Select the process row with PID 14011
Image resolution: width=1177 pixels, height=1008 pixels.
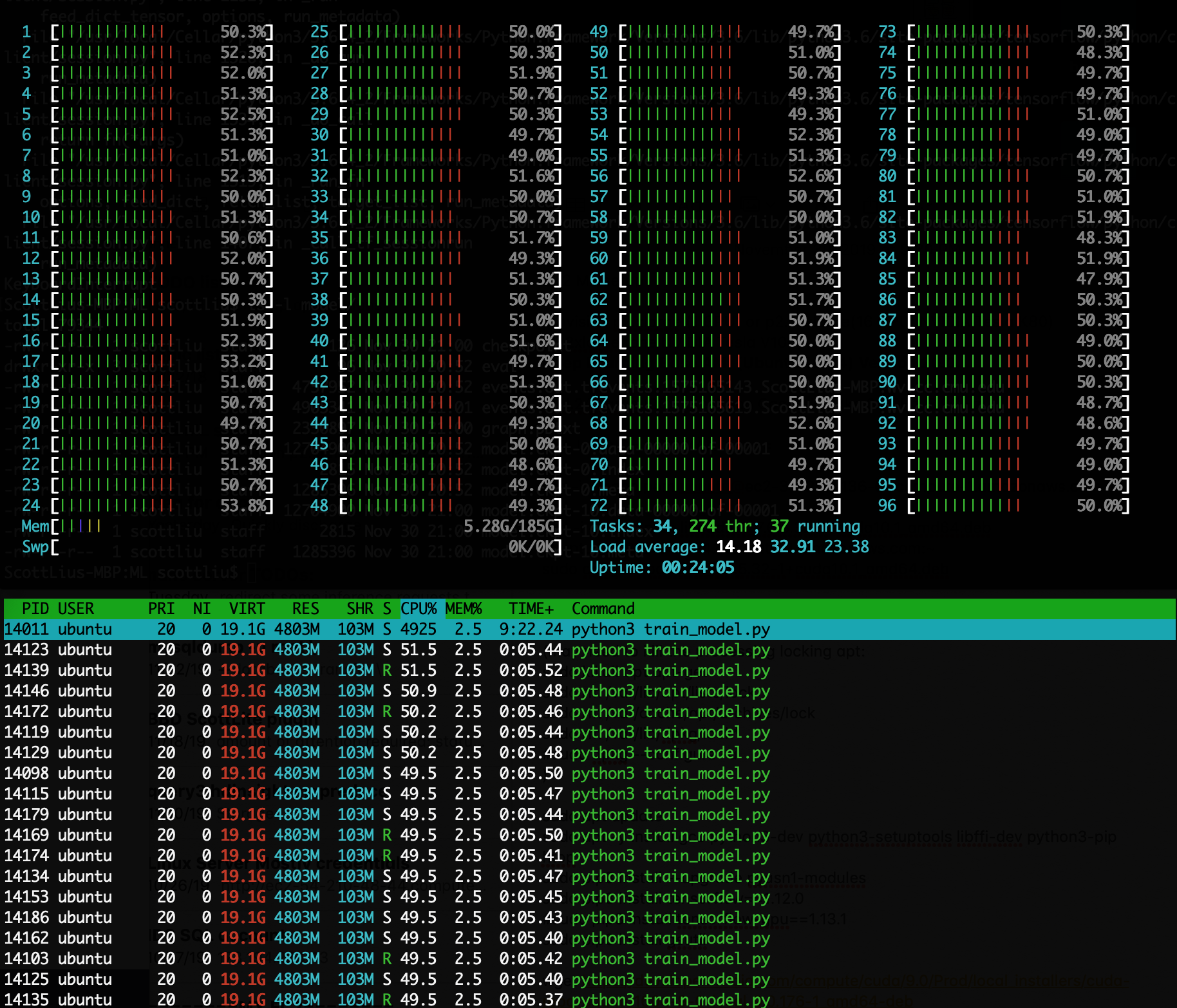click(588, 629)
